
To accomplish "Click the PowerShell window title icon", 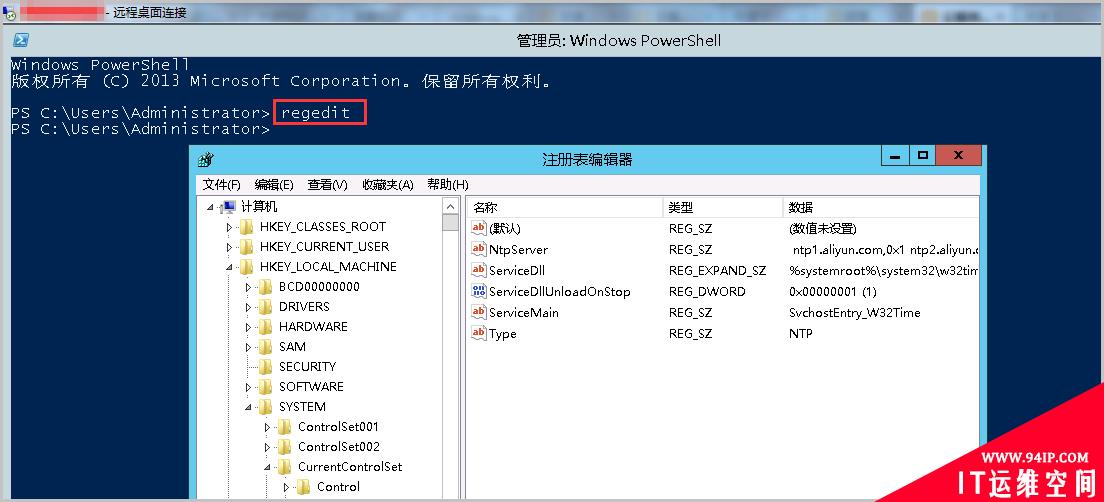I will coord(21,39).
